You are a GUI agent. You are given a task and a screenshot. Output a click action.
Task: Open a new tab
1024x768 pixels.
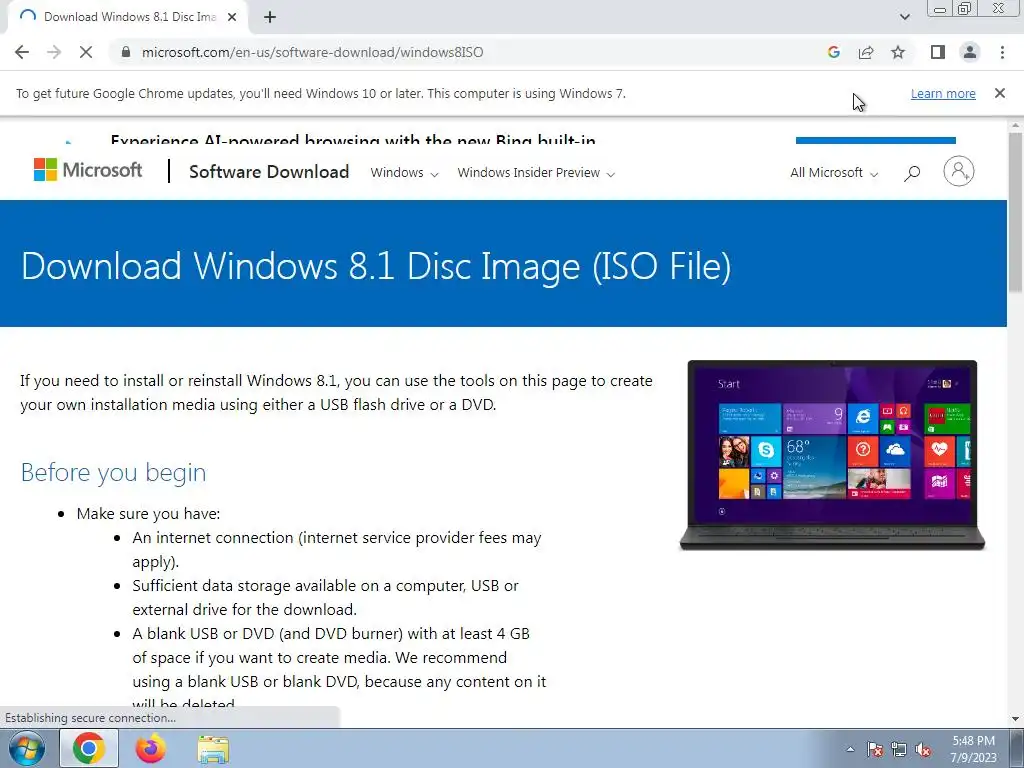click(270, 17)
